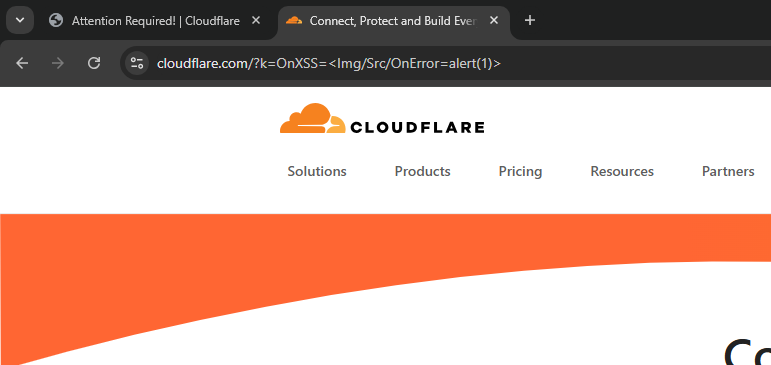Close the Attention Required! tab
Screen dimensions: 771x365
tap(256, 20)
